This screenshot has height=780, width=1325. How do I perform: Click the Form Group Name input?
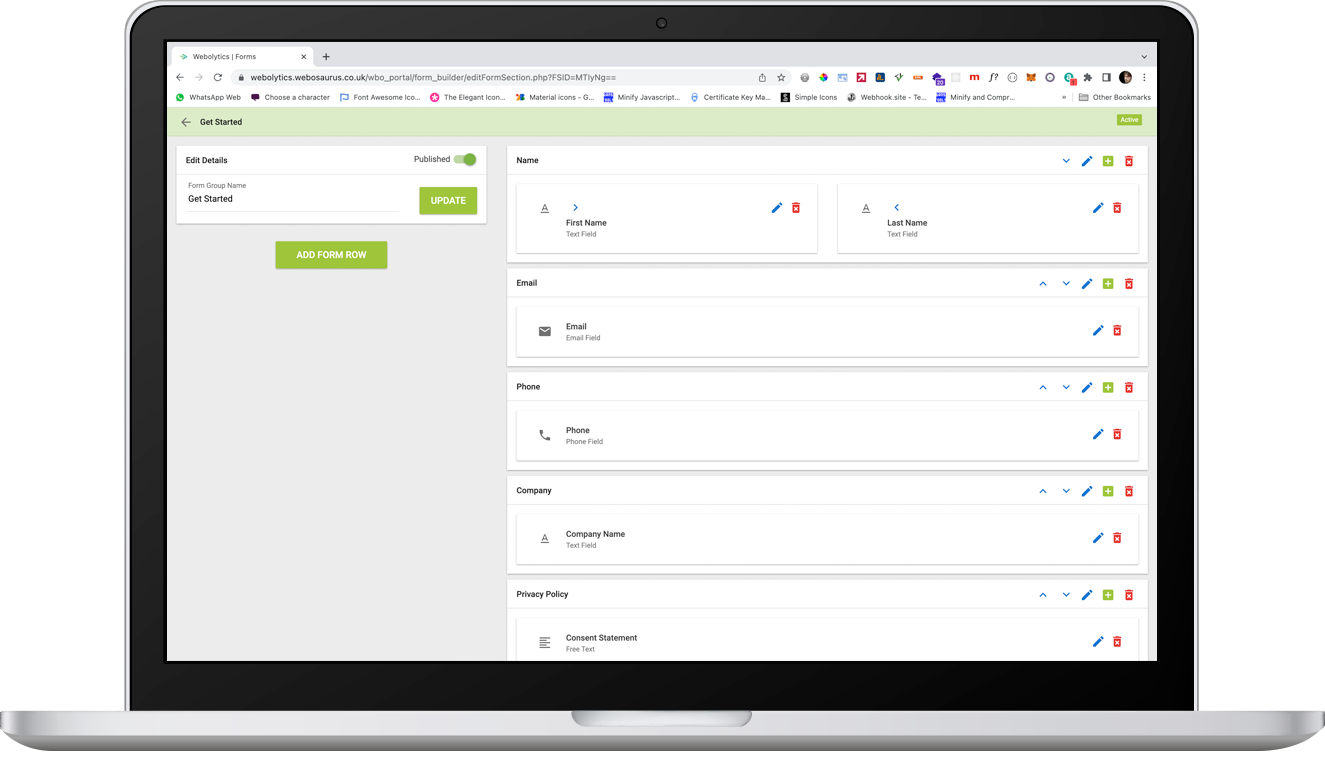pyautogui.click(x=292, y=199)
